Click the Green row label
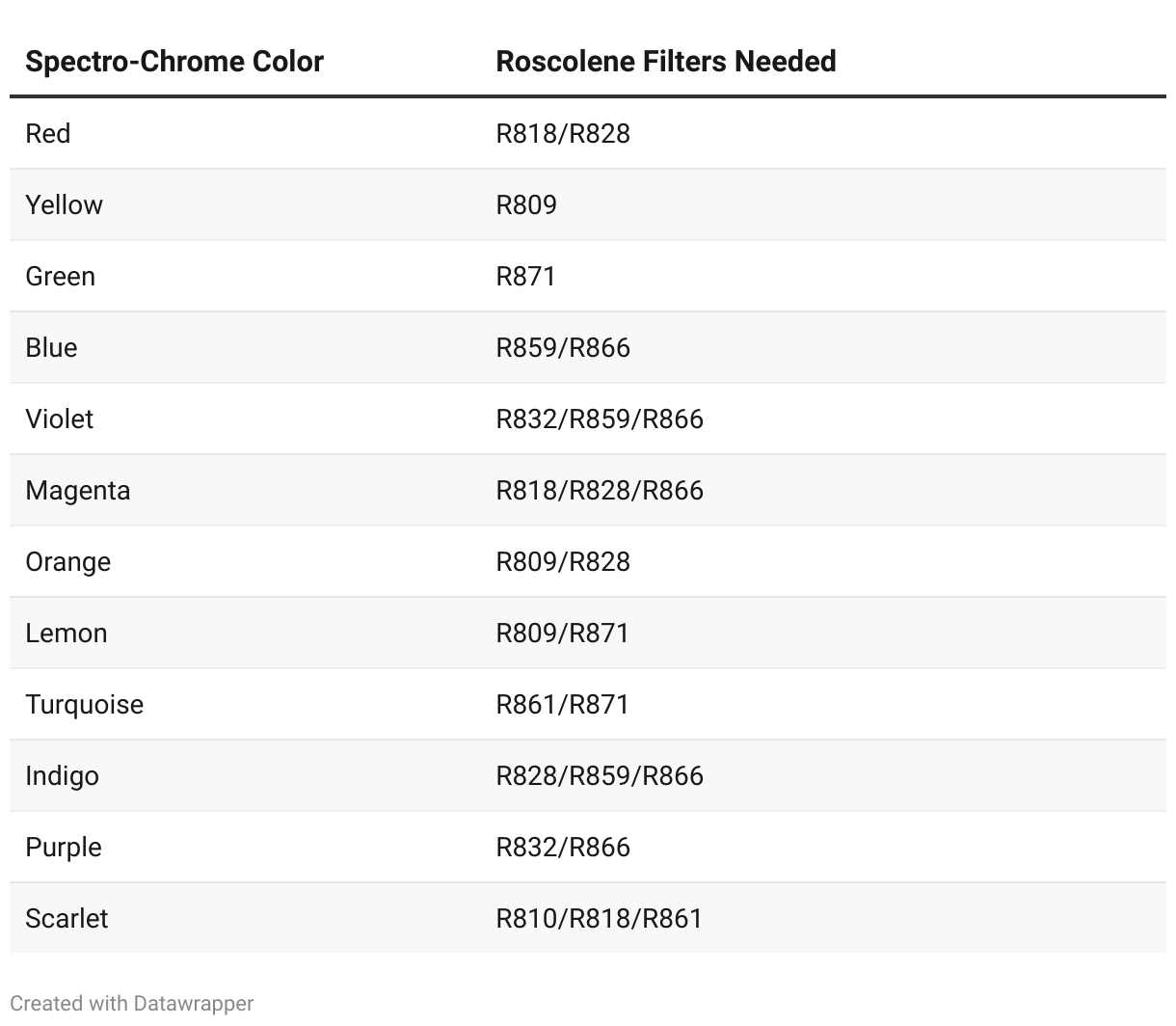The image size is (1176, 1026). (x=60, y=276)
